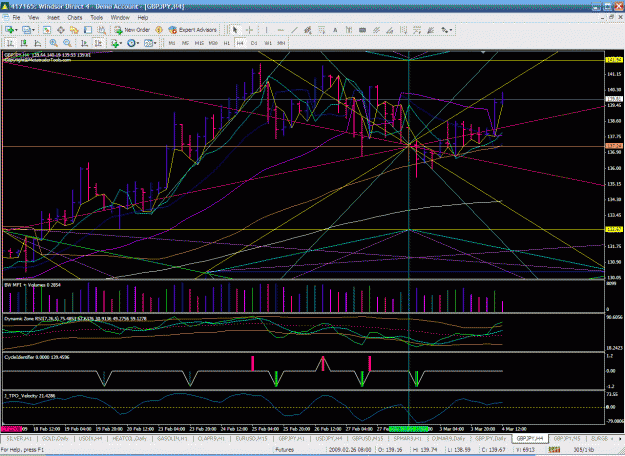Click the Futures status bar entry
This screenshot has width=625, height=456.
point(285,450)
